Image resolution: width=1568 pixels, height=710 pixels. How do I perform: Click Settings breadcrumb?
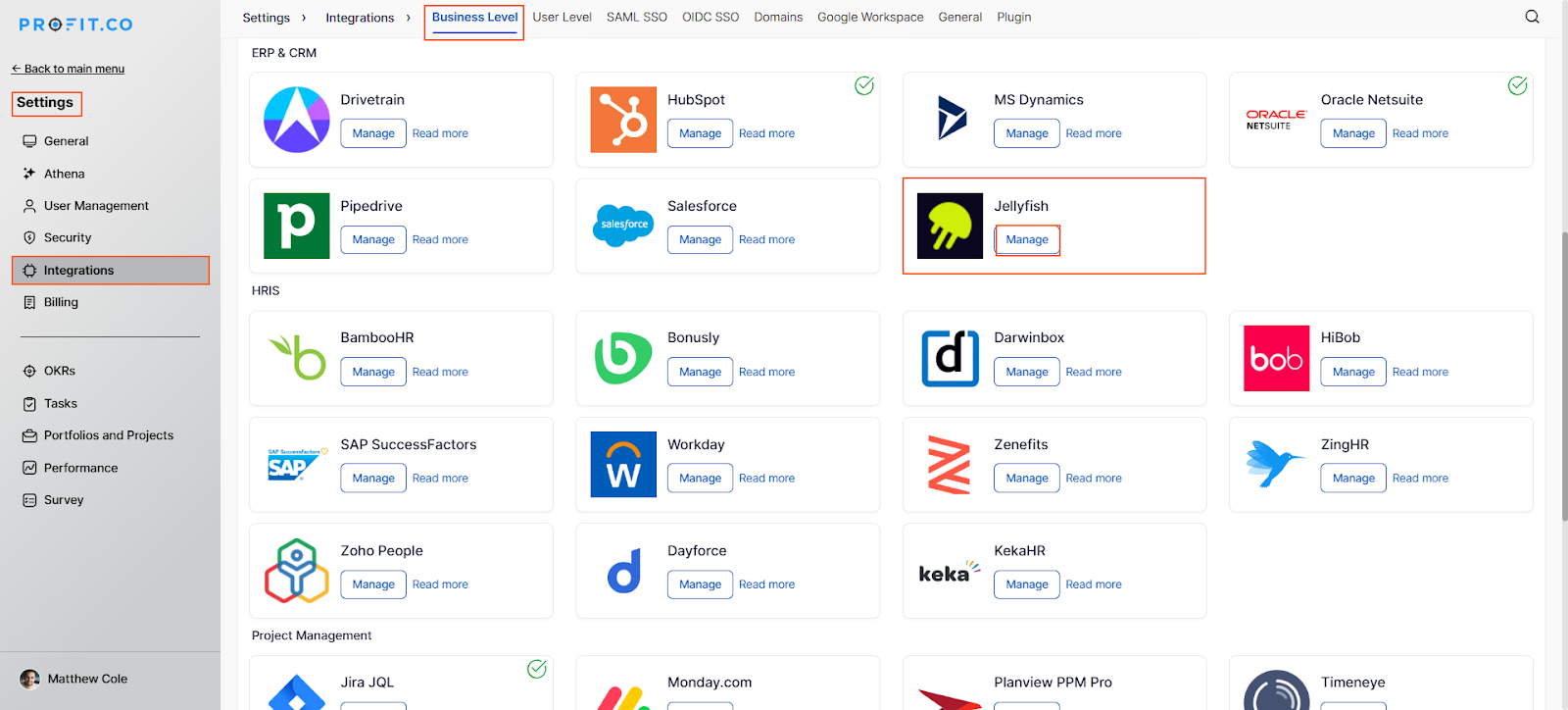click(x=267, y=18)
